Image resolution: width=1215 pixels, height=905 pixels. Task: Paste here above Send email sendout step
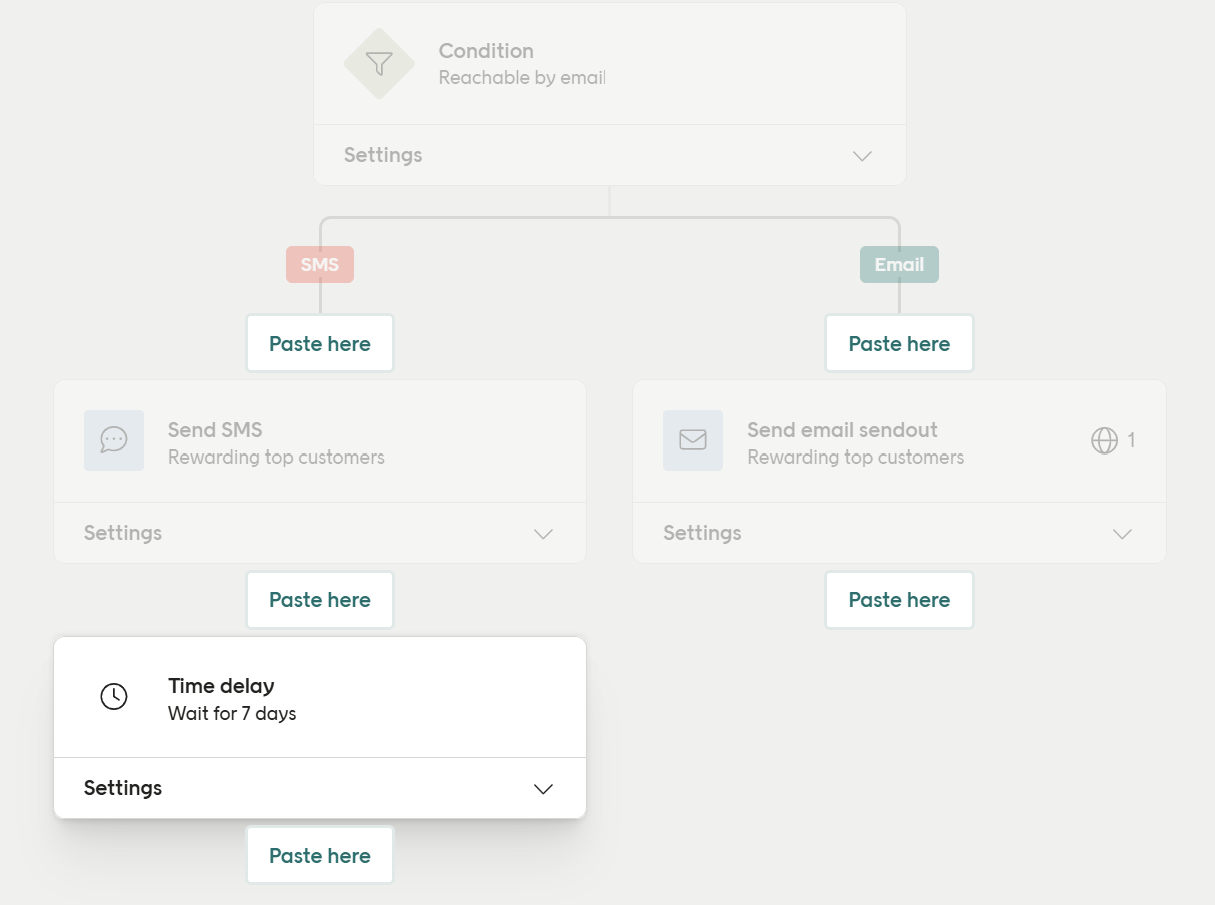click(899, 344)
